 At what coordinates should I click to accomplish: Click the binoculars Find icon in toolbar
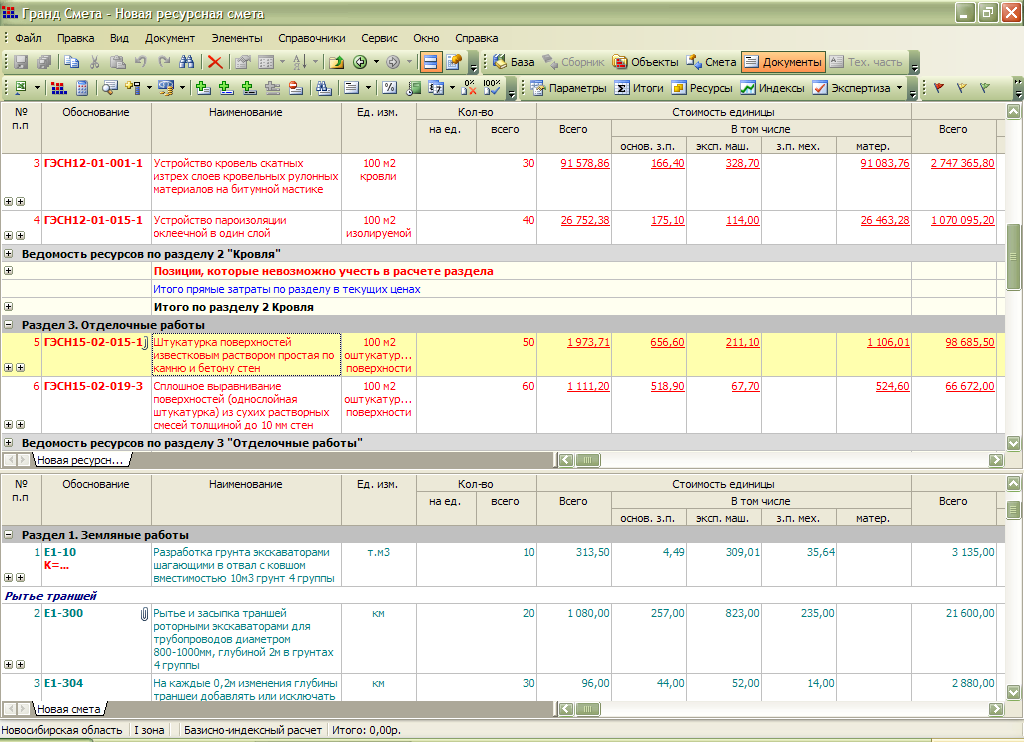point(186,62)
